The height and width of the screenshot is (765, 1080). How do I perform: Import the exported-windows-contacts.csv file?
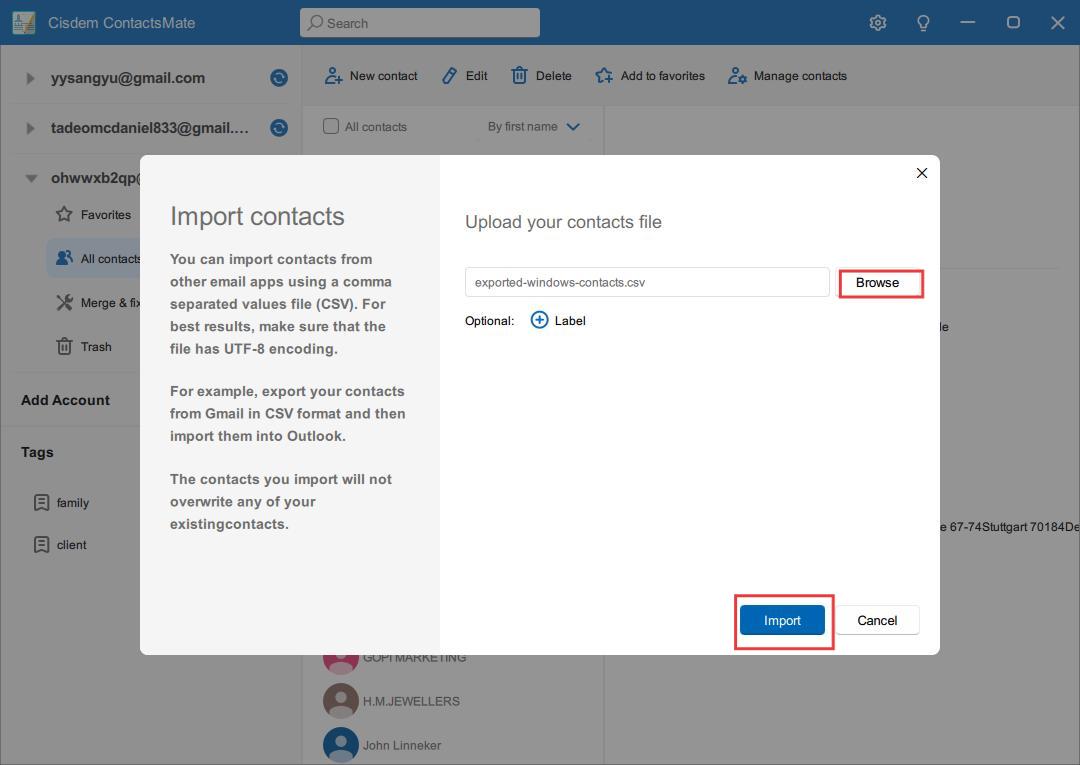point(782,620)
